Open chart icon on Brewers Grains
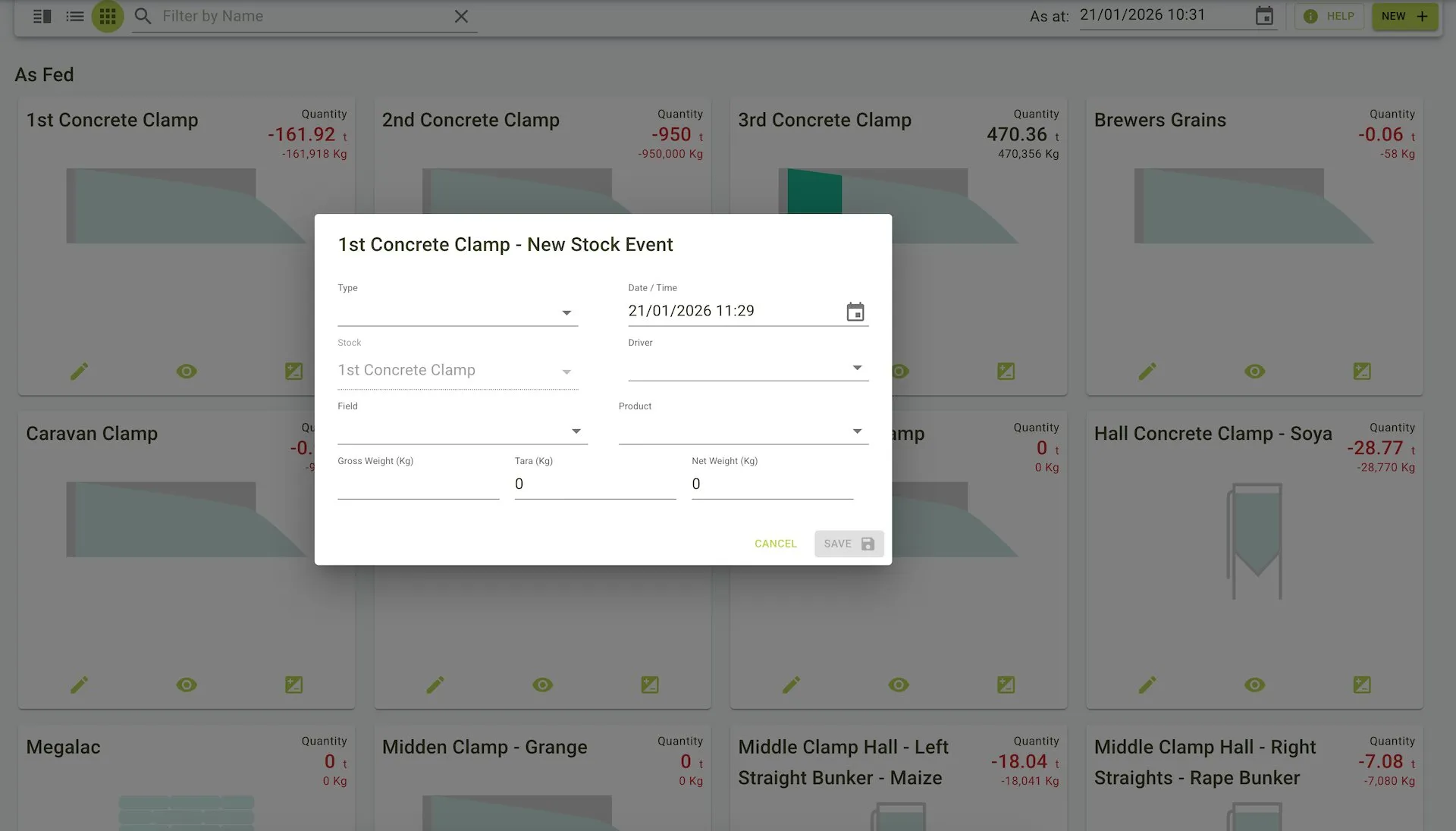 (1362, 372)
